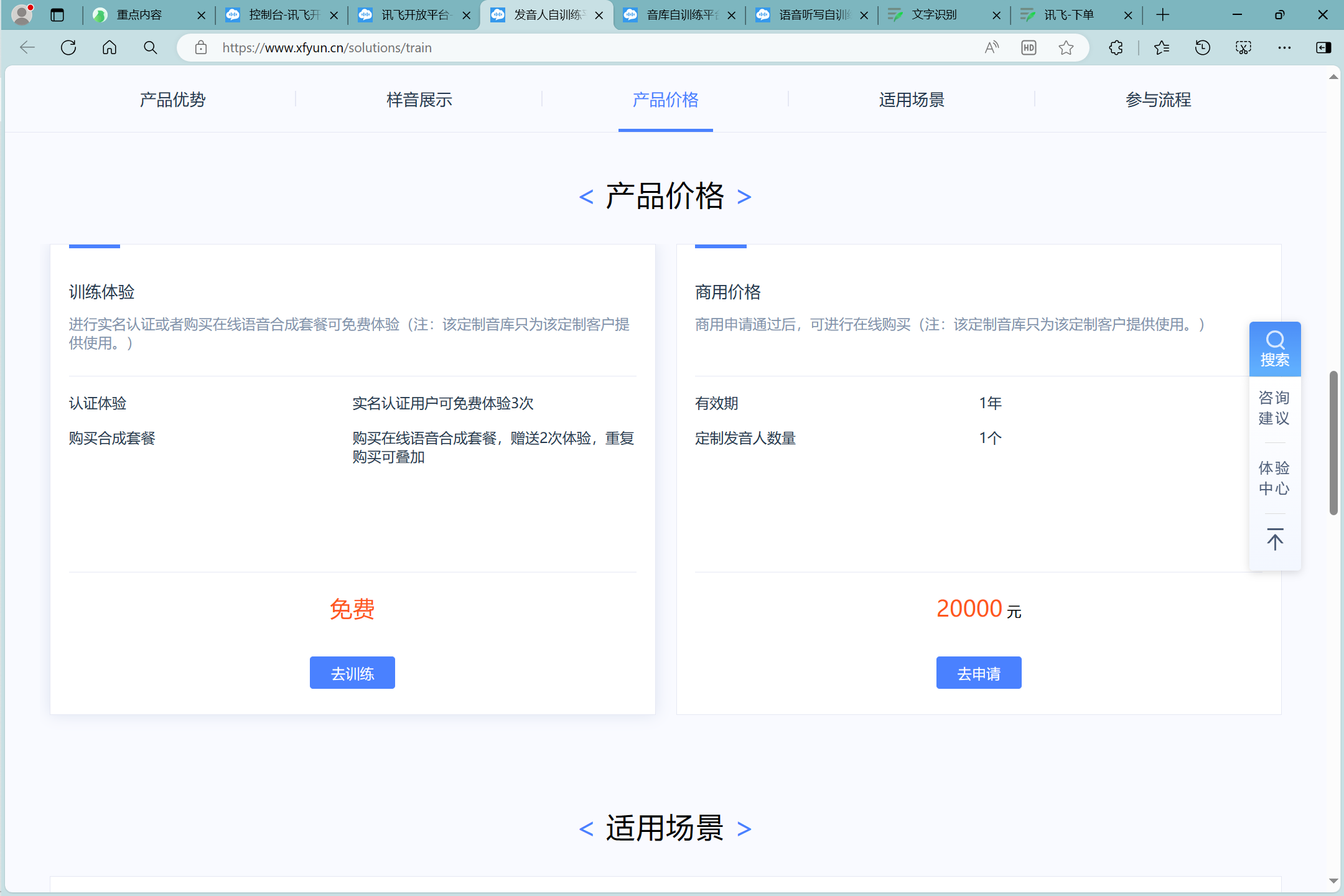1344x896 pixels.
Task: Switch to the 重点内容 tab
Action: [139, 15]
